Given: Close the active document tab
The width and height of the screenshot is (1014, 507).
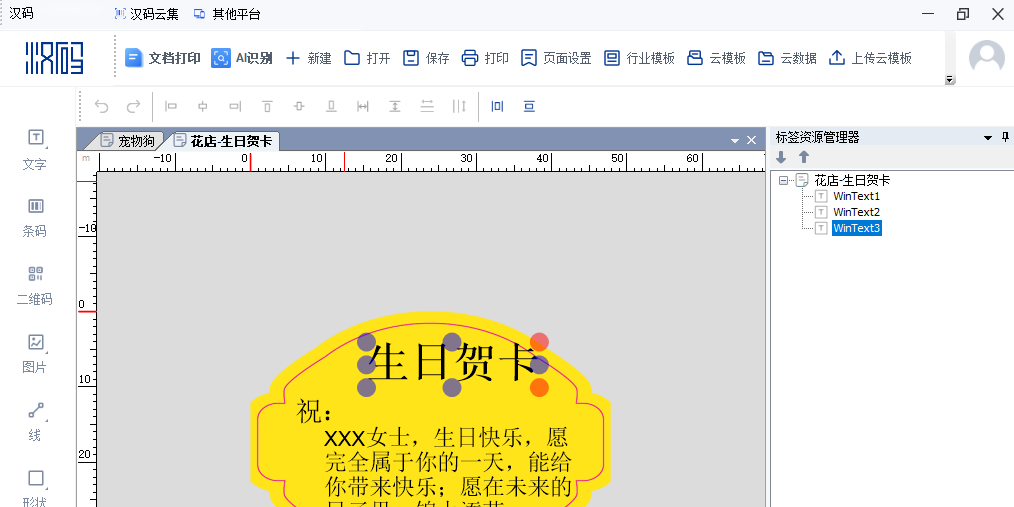Looking at the screenshot, I should pyautogui.click(x=751, y=140).
